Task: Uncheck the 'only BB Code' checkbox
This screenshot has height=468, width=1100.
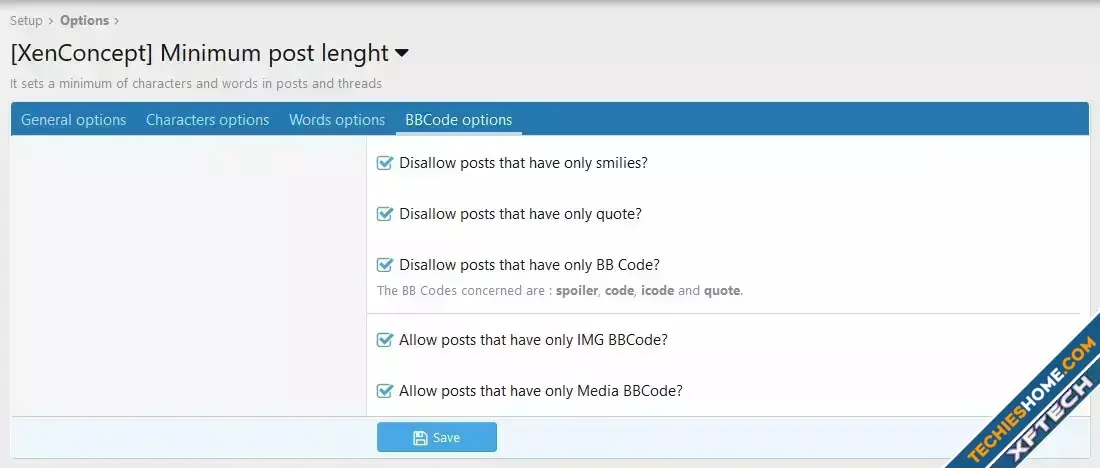Action: (x=385, y=265)
